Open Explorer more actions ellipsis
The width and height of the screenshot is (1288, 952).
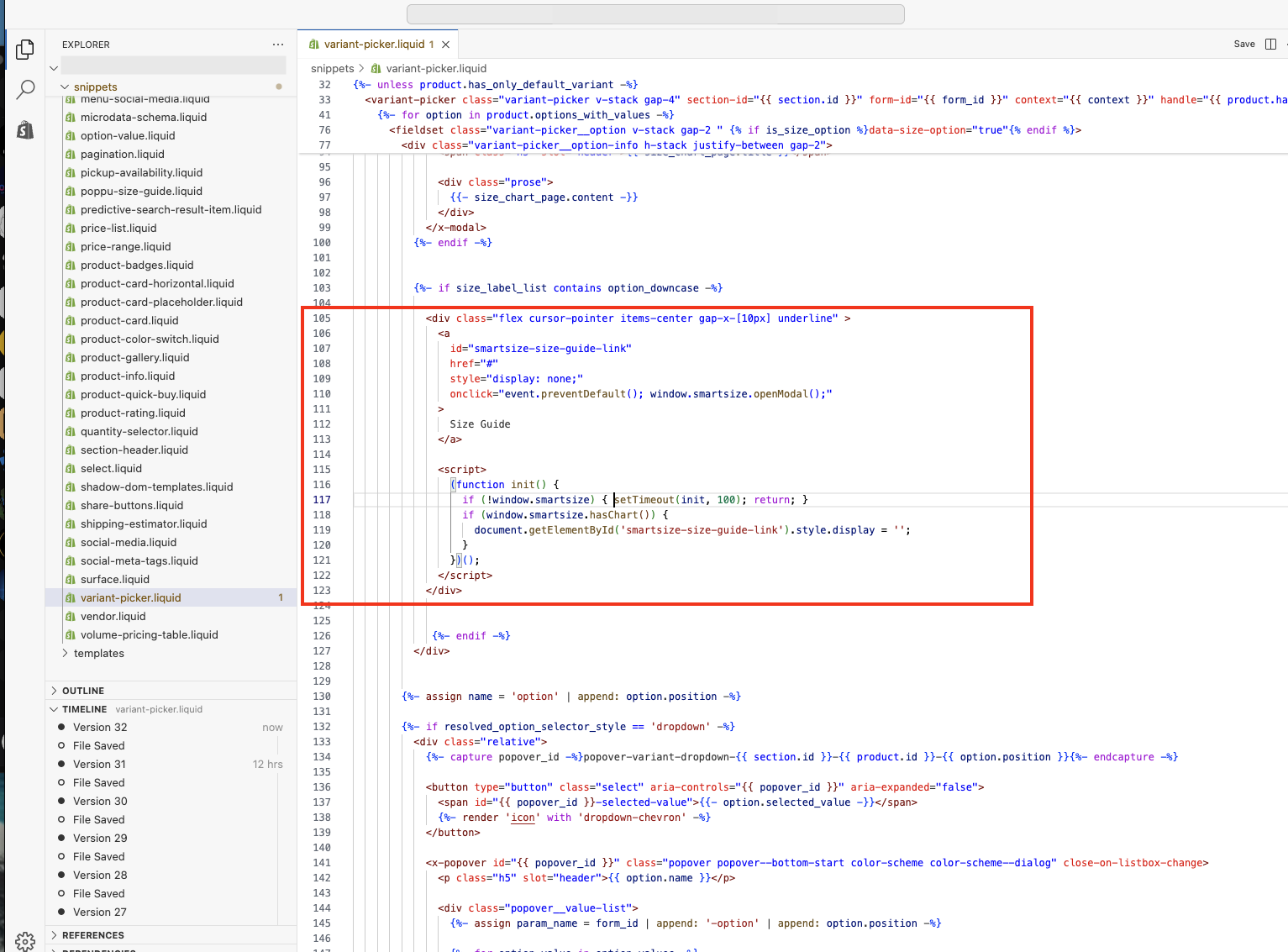tap(278, 45)
